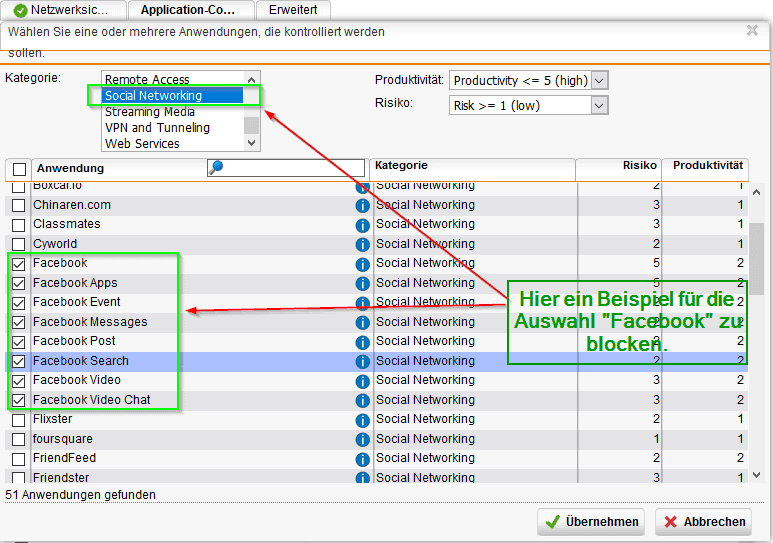Check the foursquare checkbox
773x543 pixels.
coord(18,439)
